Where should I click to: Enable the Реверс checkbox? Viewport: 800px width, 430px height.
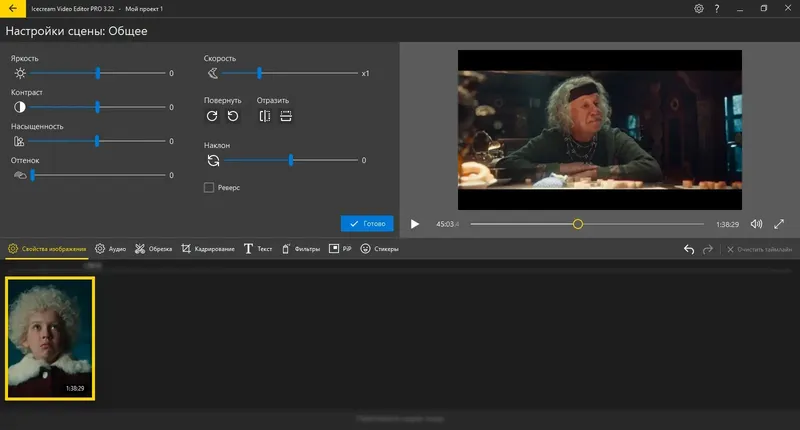209,187
